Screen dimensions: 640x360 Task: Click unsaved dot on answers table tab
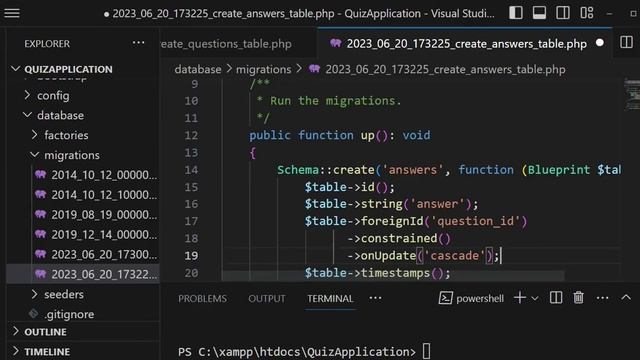[600, 43]
